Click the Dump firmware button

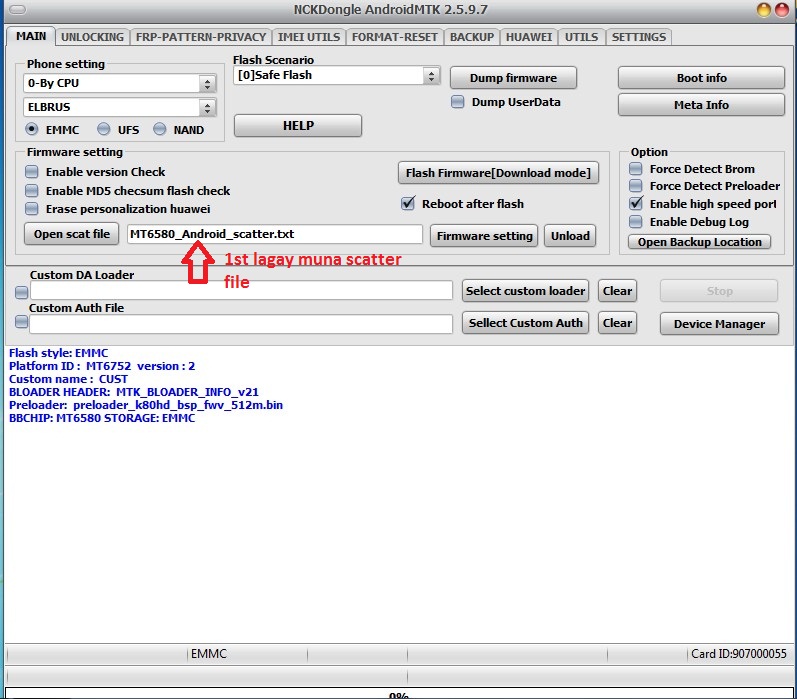(513, 78)
